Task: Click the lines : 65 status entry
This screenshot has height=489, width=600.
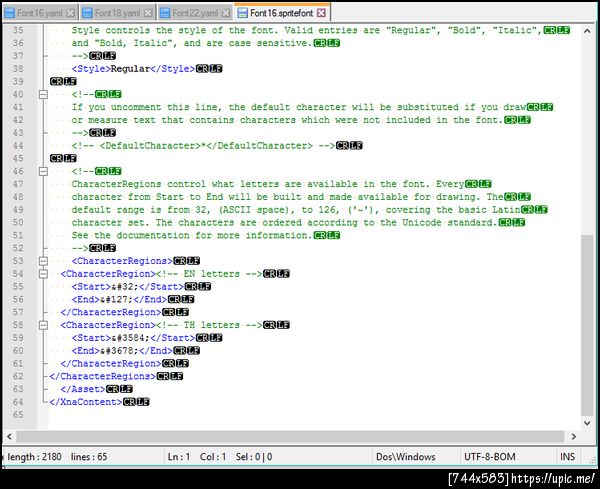Action: 89,457
